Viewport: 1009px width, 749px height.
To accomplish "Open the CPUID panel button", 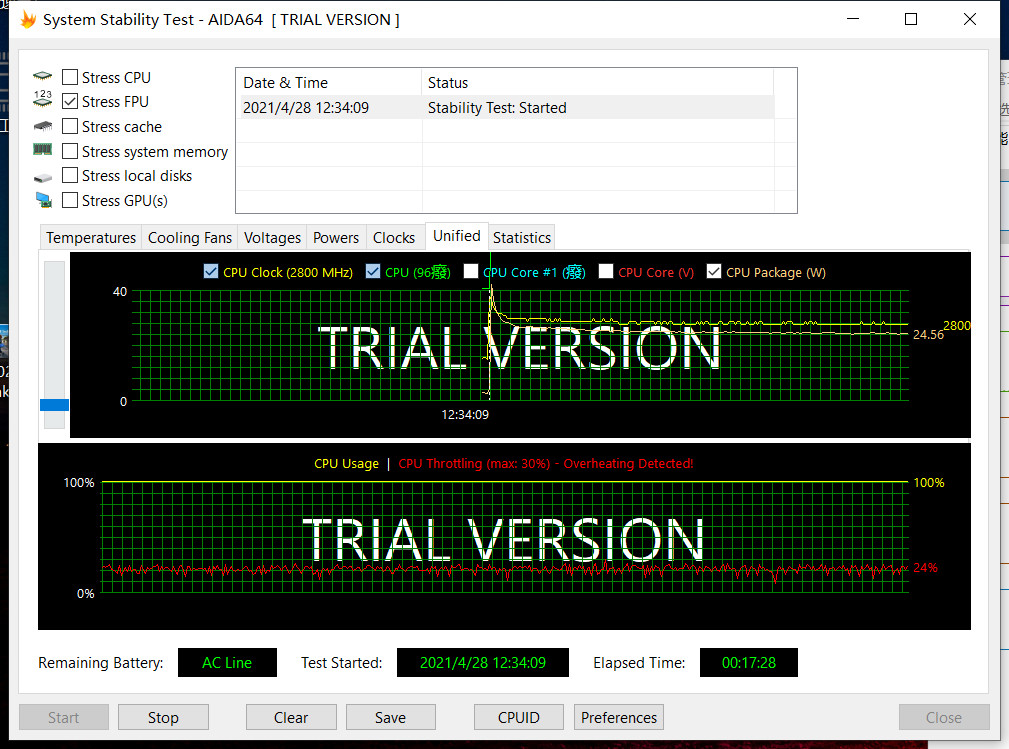I will (519, 717).
